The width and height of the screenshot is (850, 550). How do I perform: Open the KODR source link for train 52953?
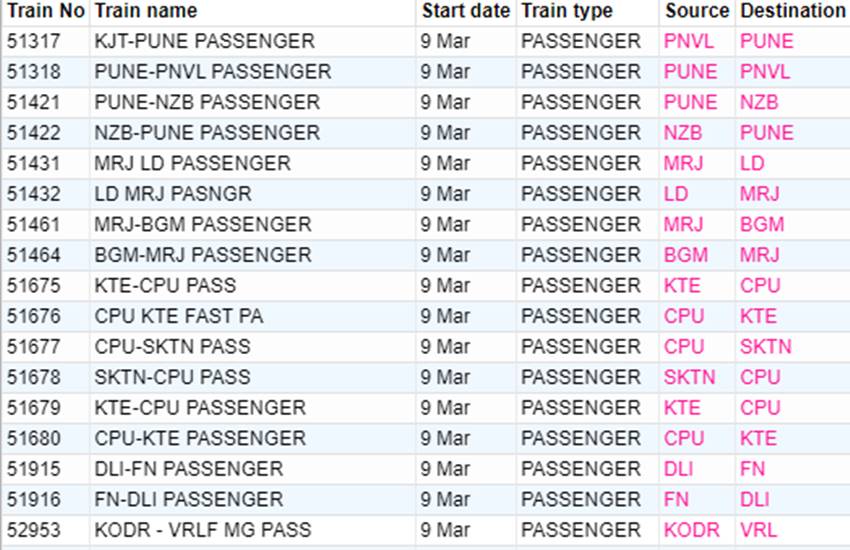pos(691,530)
